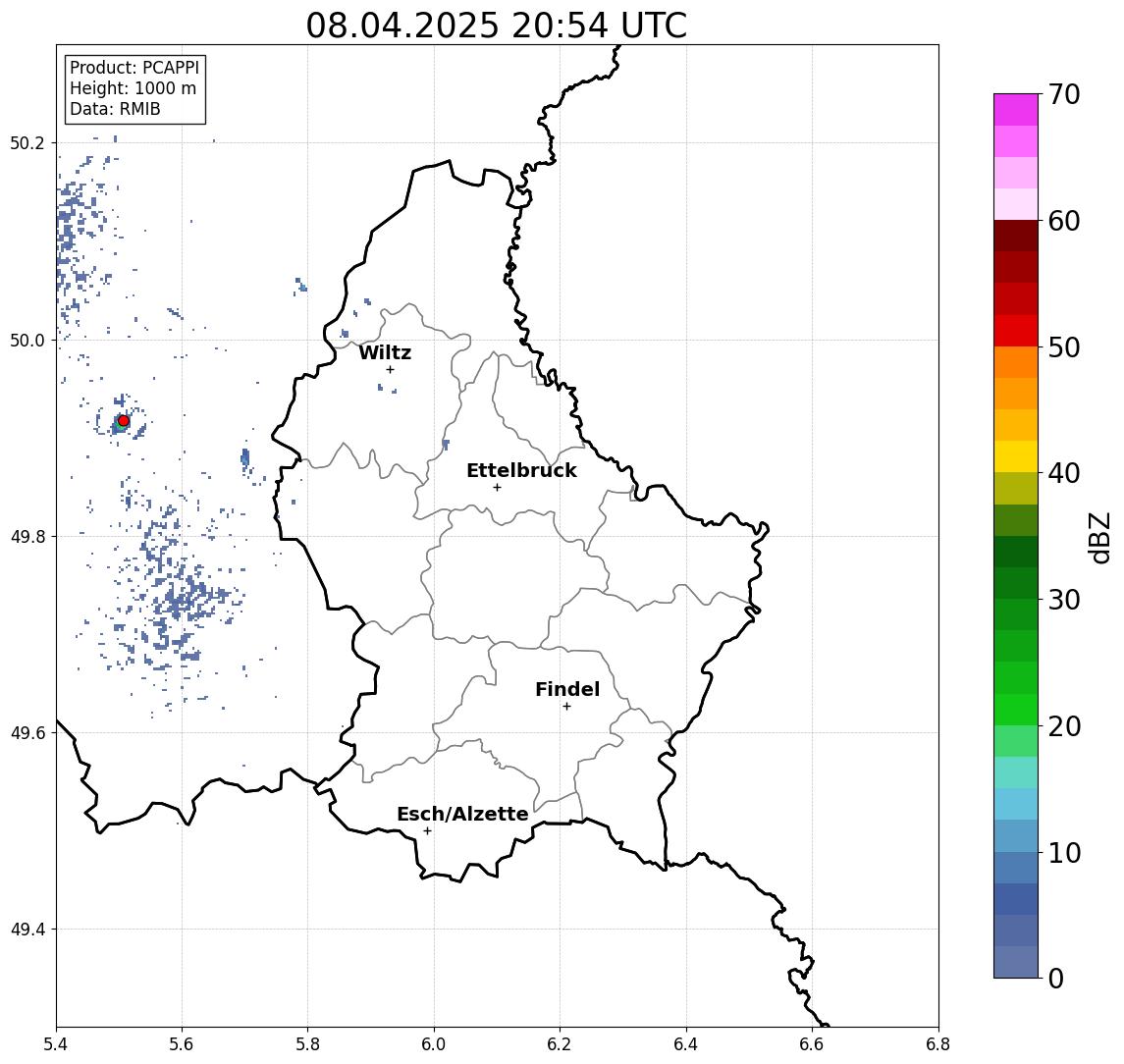Click the cross marker below Ettelbruck
Screen dimensions: 1124x1064
point(497,488)
